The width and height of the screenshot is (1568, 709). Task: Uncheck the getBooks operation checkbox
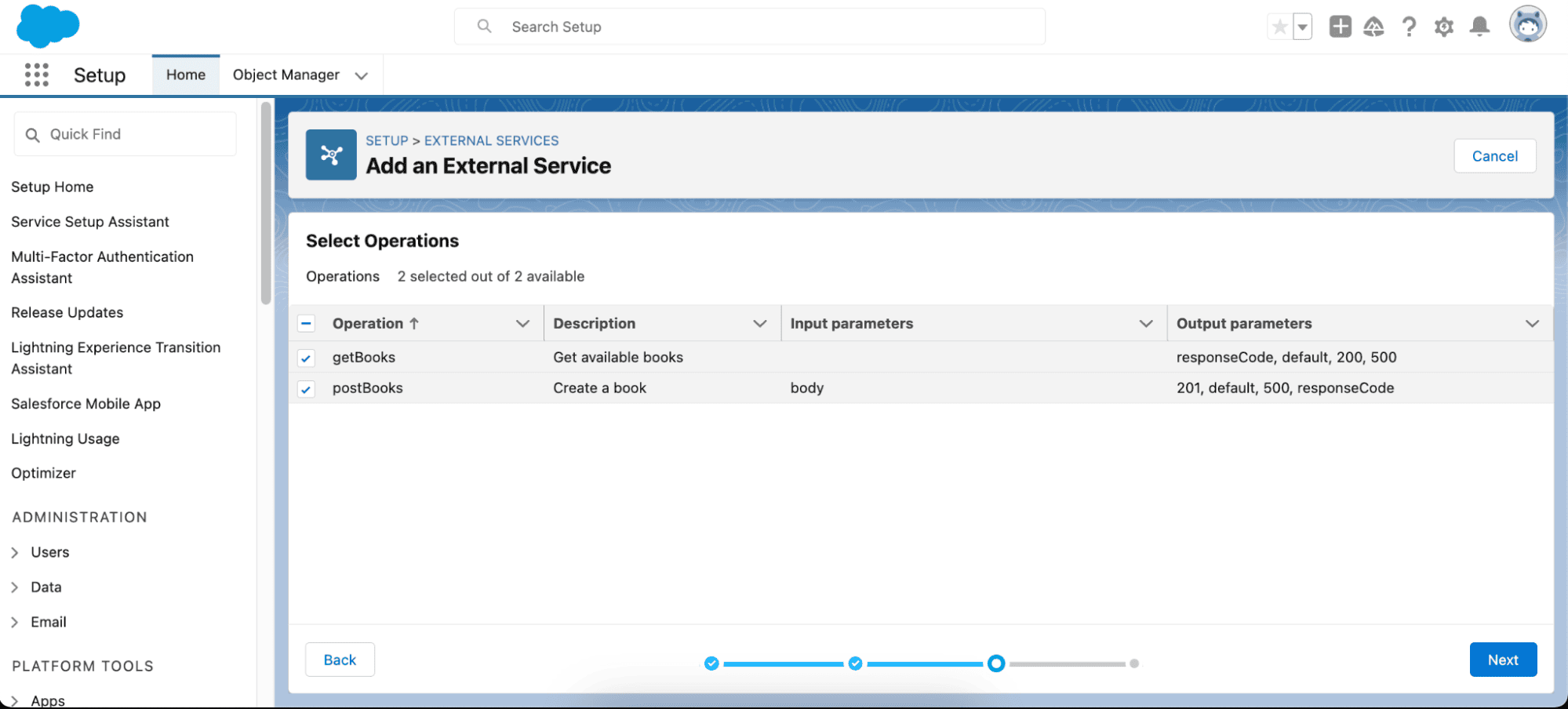(306, 358)
